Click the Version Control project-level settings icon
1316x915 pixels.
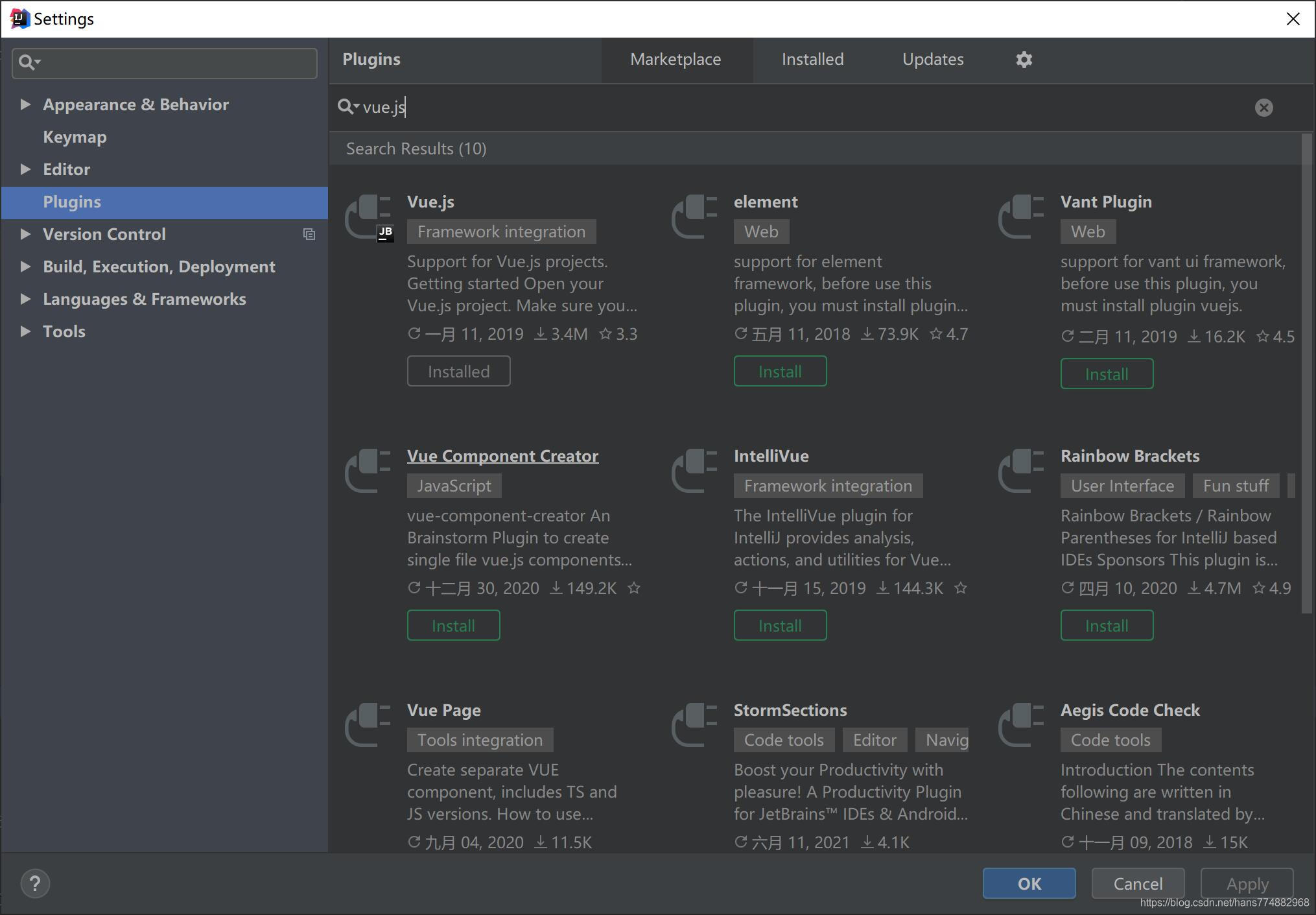pyautogui.click(x=309, y=234)
